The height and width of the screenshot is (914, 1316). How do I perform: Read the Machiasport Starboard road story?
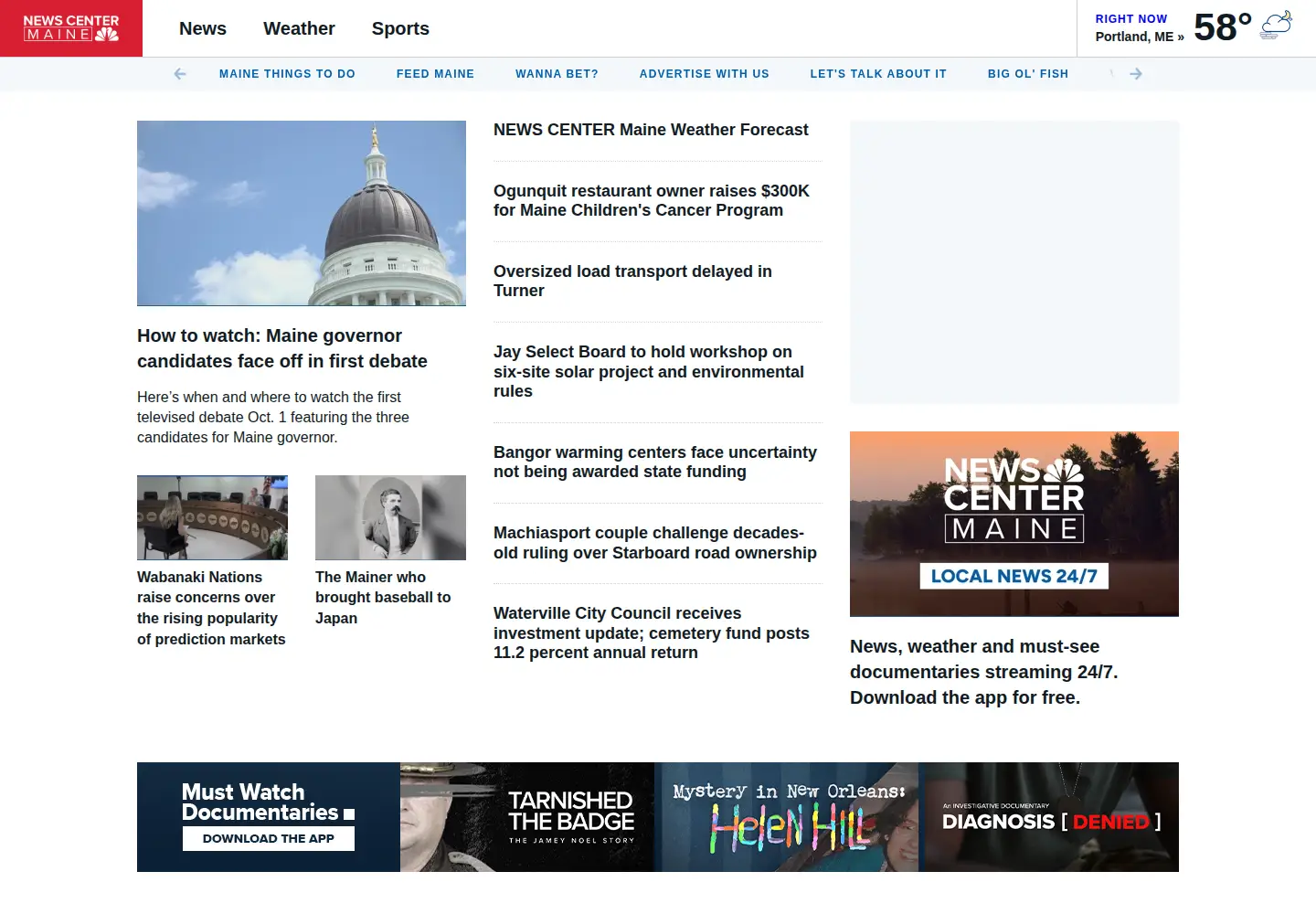click(655, 543)
